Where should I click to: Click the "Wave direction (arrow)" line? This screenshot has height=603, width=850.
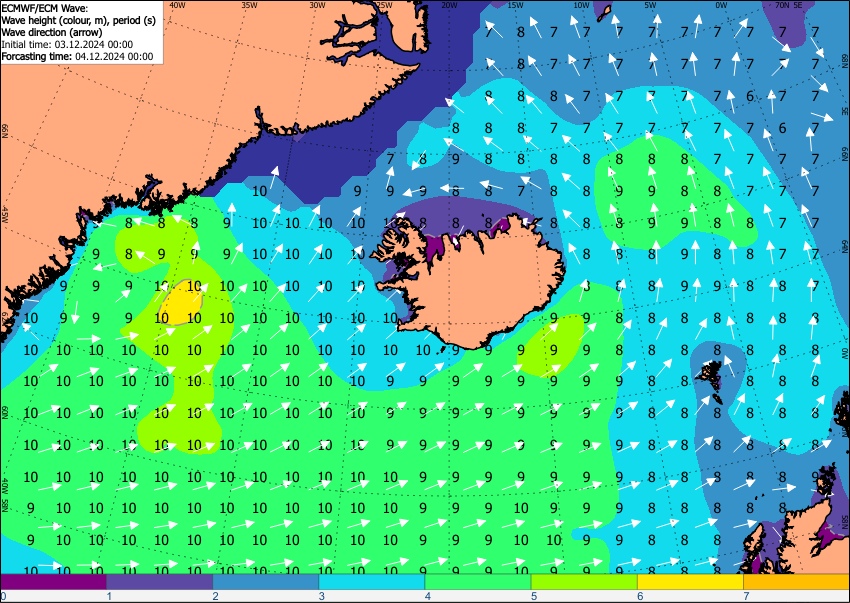pos(52,32)
